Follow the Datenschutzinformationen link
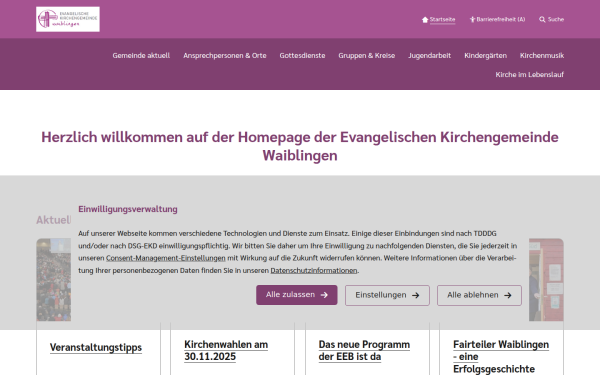600x375 pixels. (314, 271)
